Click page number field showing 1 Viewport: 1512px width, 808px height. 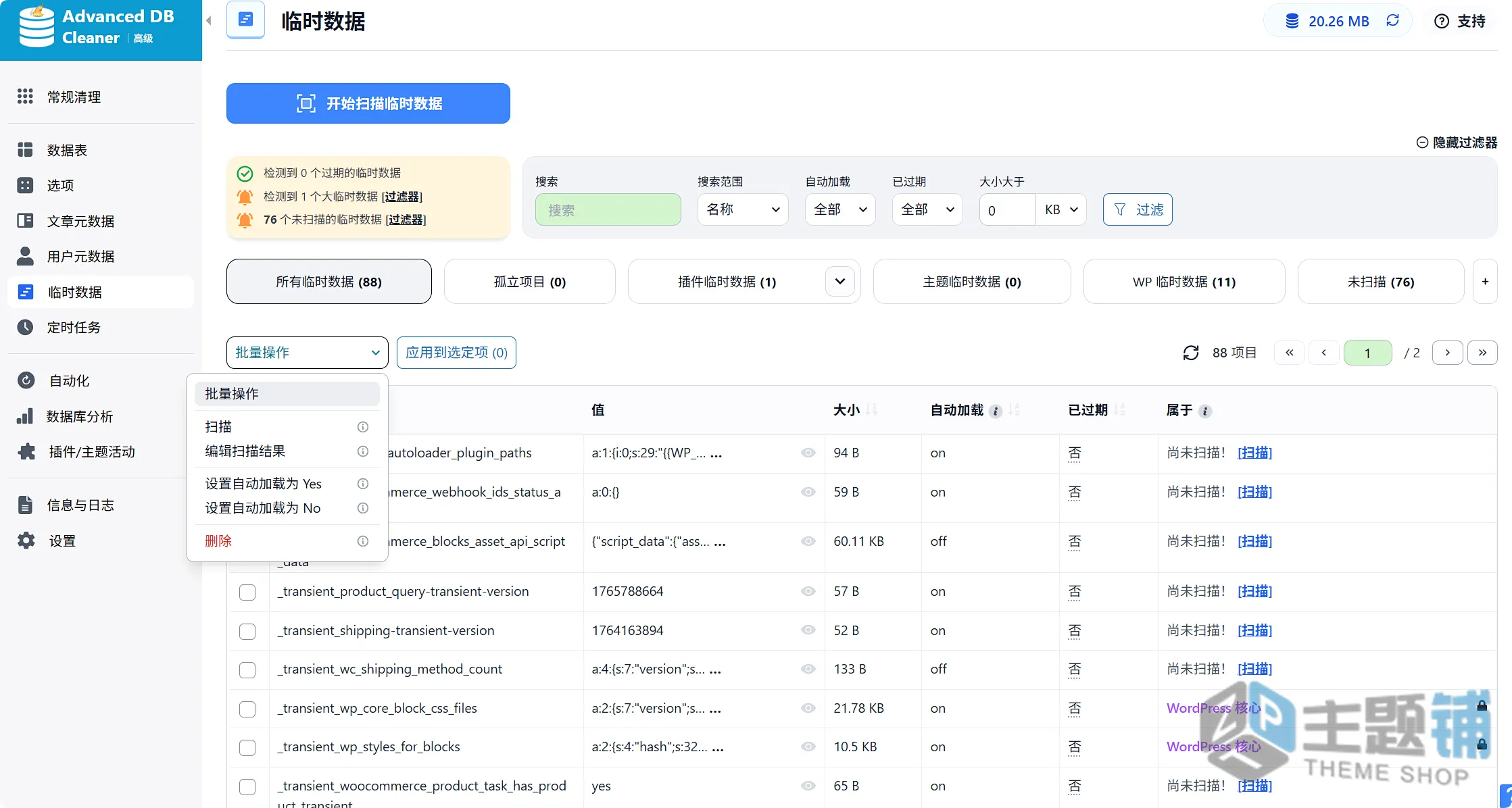click(1368, 353)
